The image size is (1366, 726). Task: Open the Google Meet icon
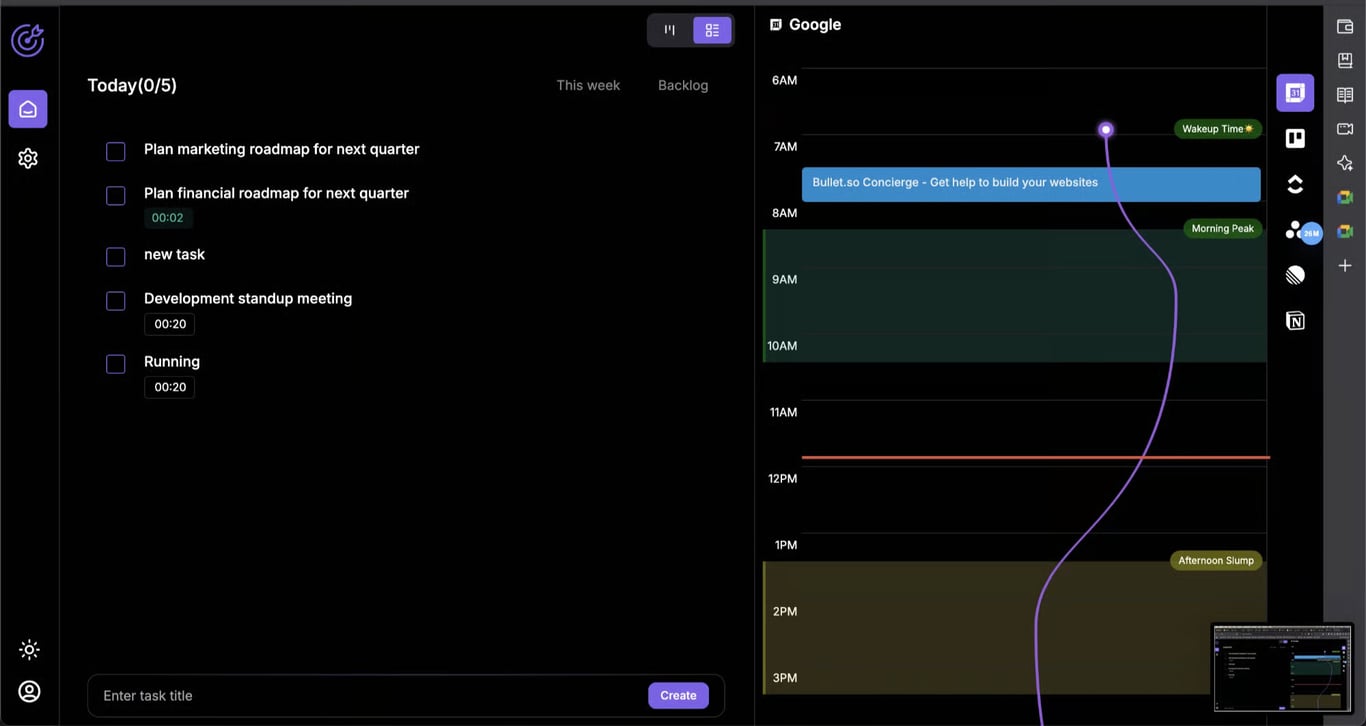[x=1345, y=197]
